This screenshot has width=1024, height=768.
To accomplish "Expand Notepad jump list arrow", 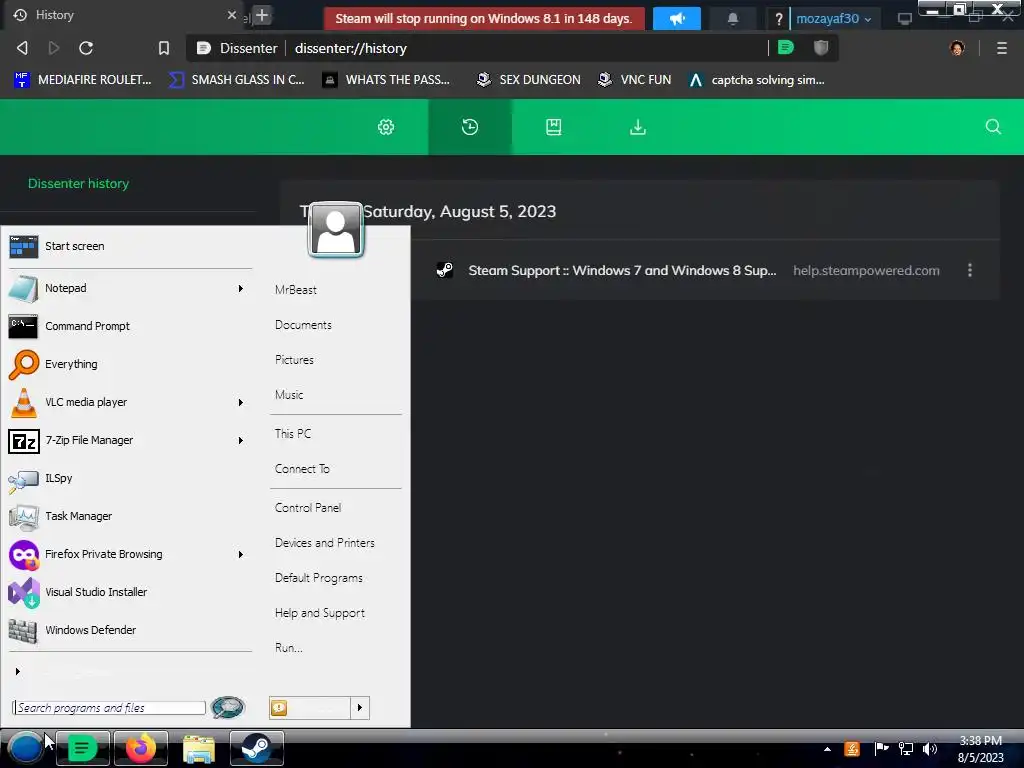I will tap(240, 288).
